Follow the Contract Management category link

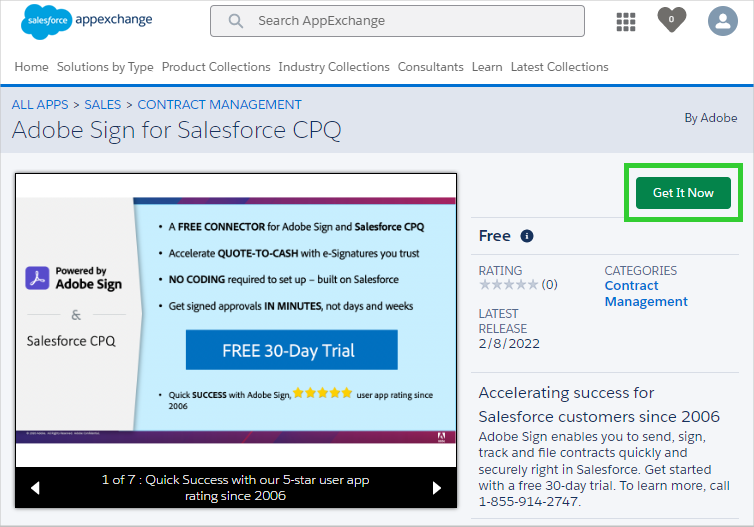646,294
